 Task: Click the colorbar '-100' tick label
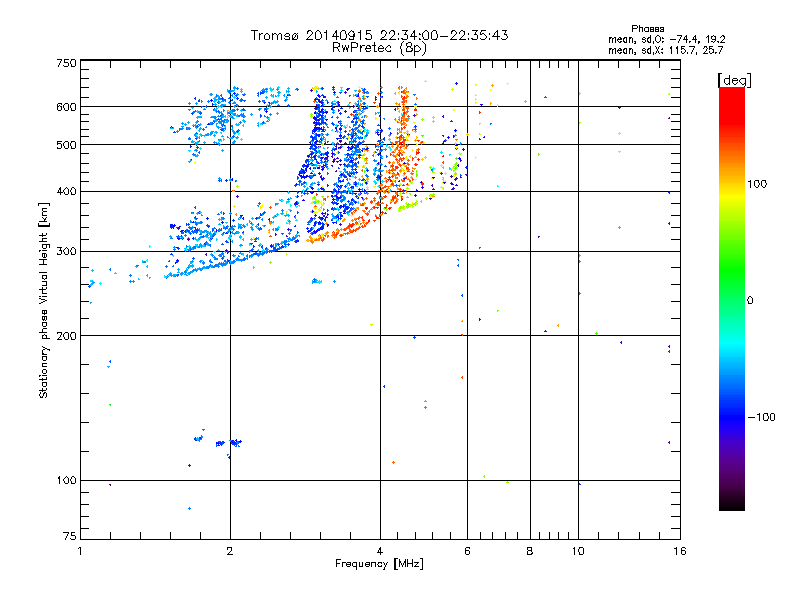click(761, 417)
